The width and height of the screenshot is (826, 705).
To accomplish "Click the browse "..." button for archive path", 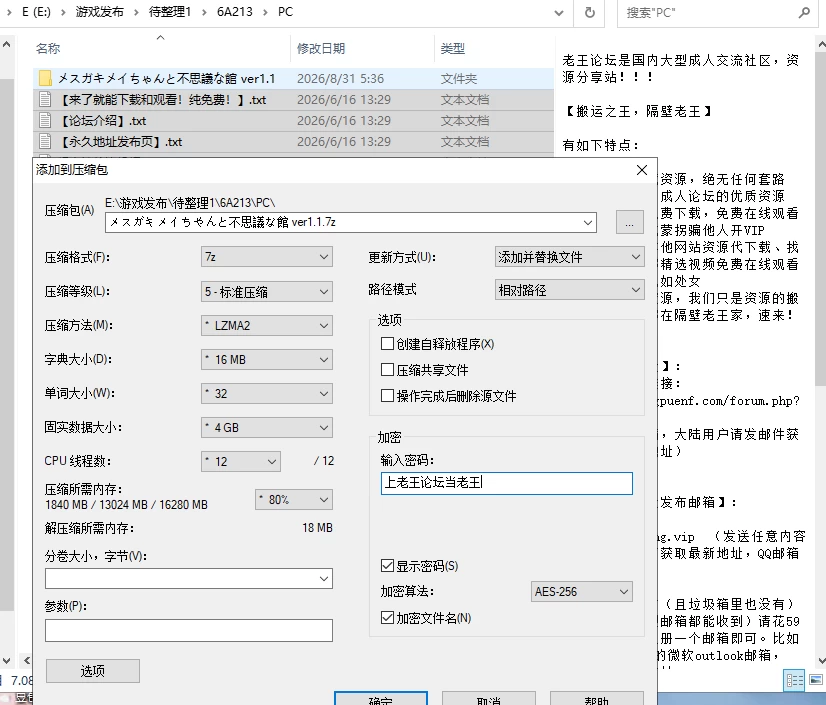I will [x=630, y=222].
